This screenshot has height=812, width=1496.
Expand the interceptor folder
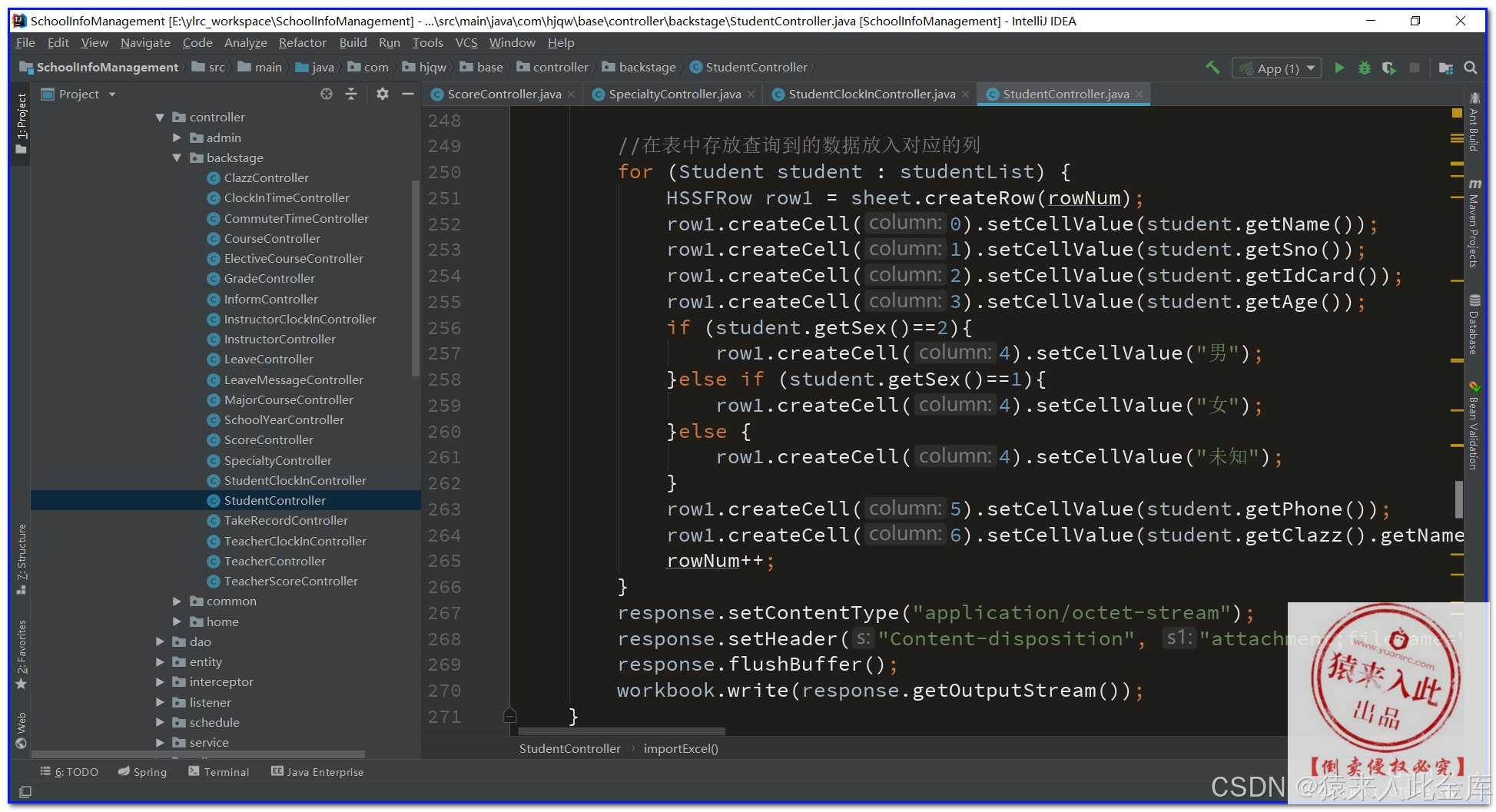[x=160, y=681]
